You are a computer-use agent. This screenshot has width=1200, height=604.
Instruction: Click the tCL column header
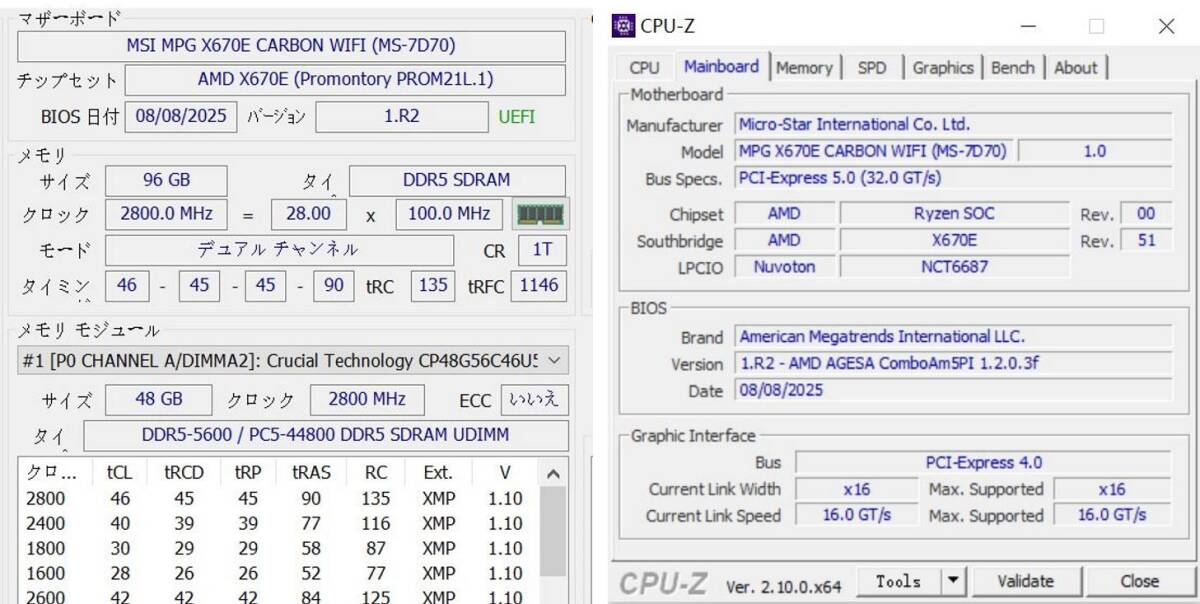119,473
